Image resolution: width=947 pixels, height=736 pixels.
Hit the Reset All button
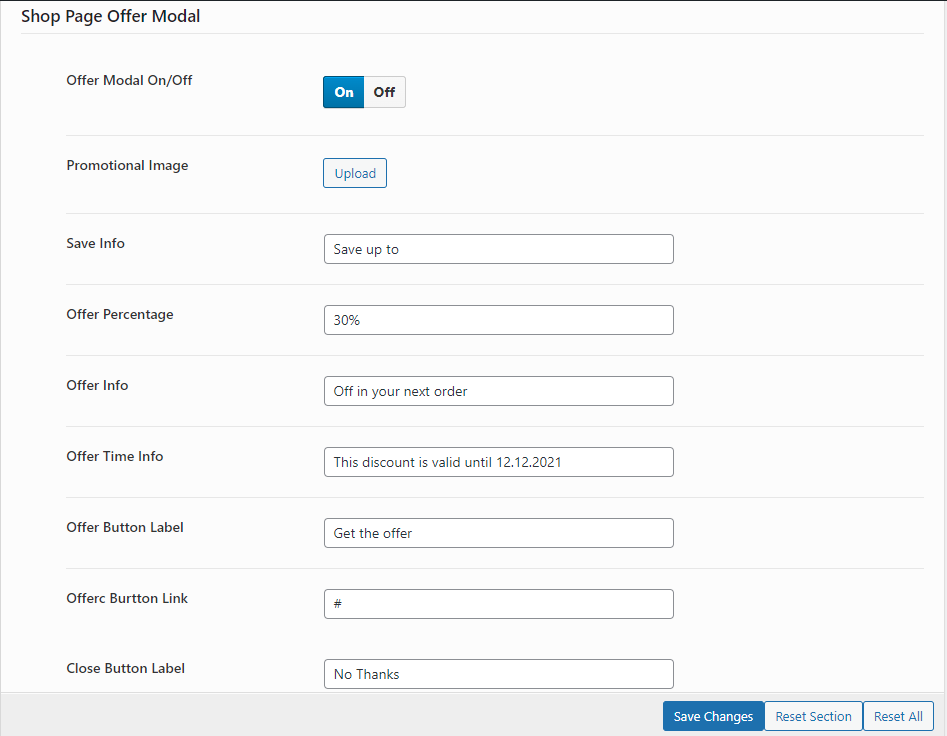click(x=898, y=716)
